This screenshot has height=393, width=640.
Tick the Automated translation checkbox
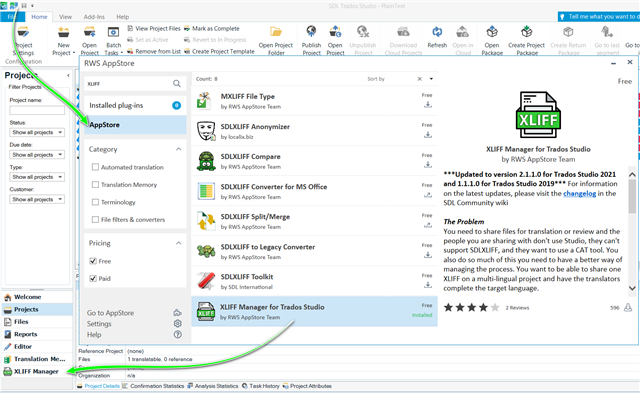tap(95, 167)
